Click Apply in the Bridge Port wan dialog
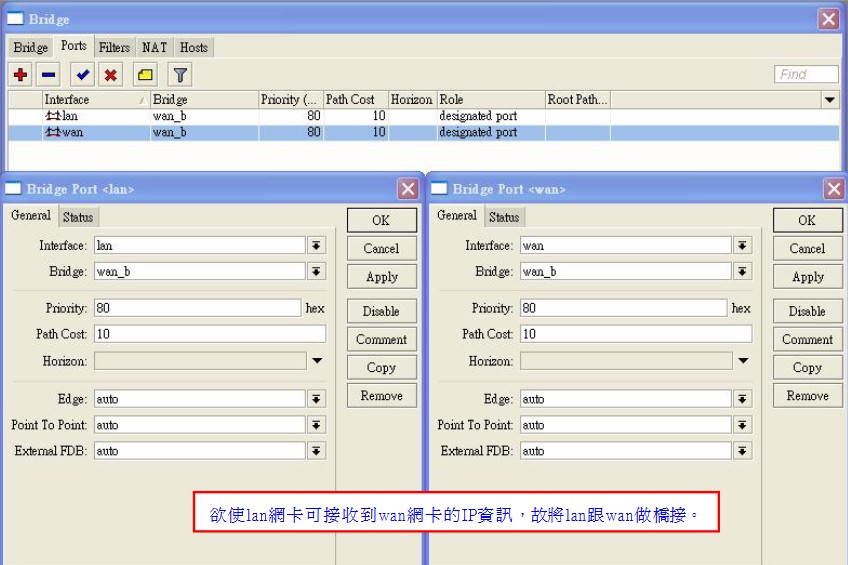The width and height of the screenshot is (848, 565). (x=807, y=277)
